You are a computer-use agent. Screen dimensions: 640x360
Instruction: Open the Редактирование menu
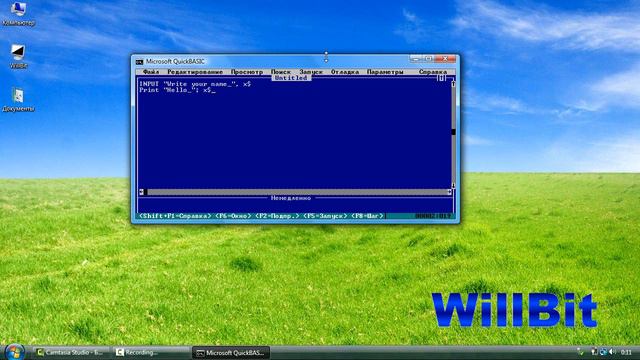point(195,72)
